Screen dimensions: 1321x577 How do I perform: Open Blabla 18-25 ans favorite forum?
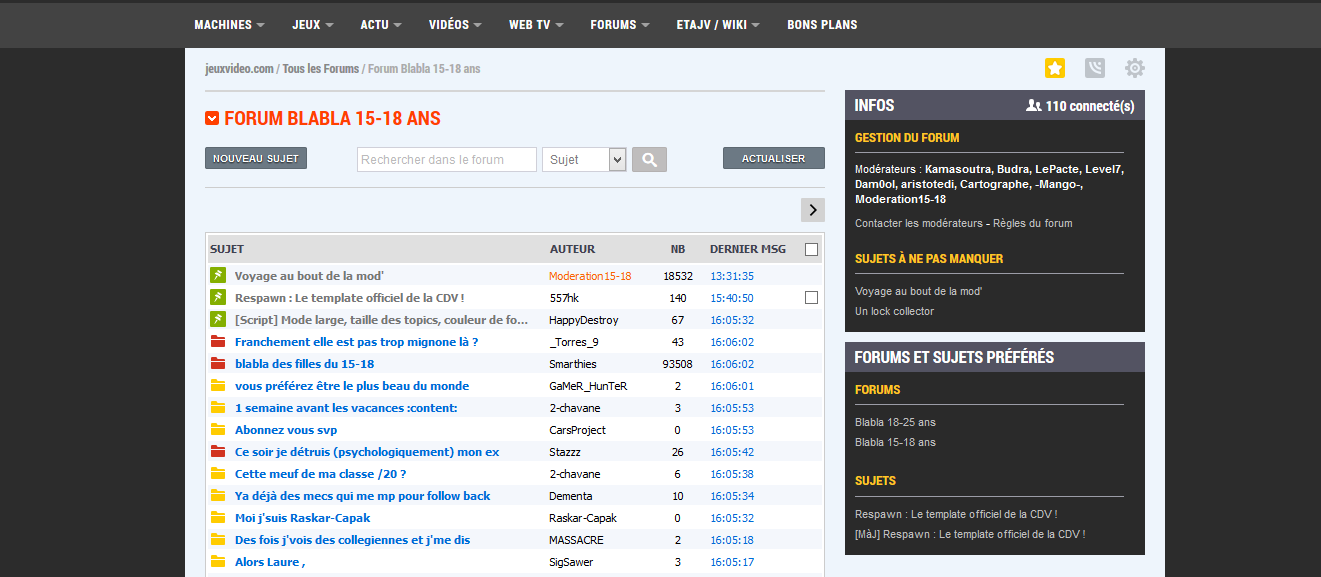pos(895,422)
